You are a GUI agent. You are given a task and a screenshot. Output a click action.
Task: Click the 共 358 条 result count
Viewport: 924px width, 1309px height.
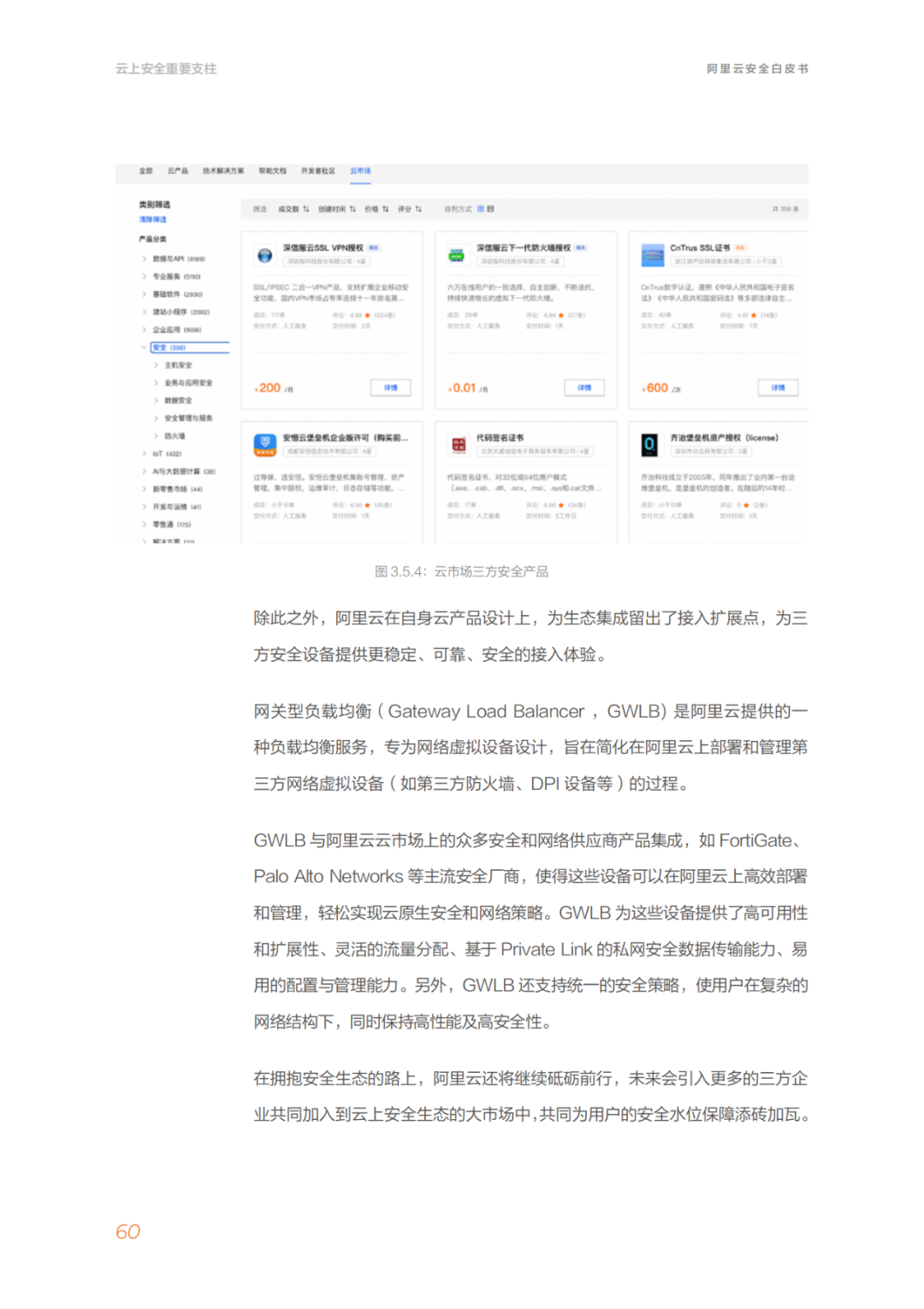785,209
